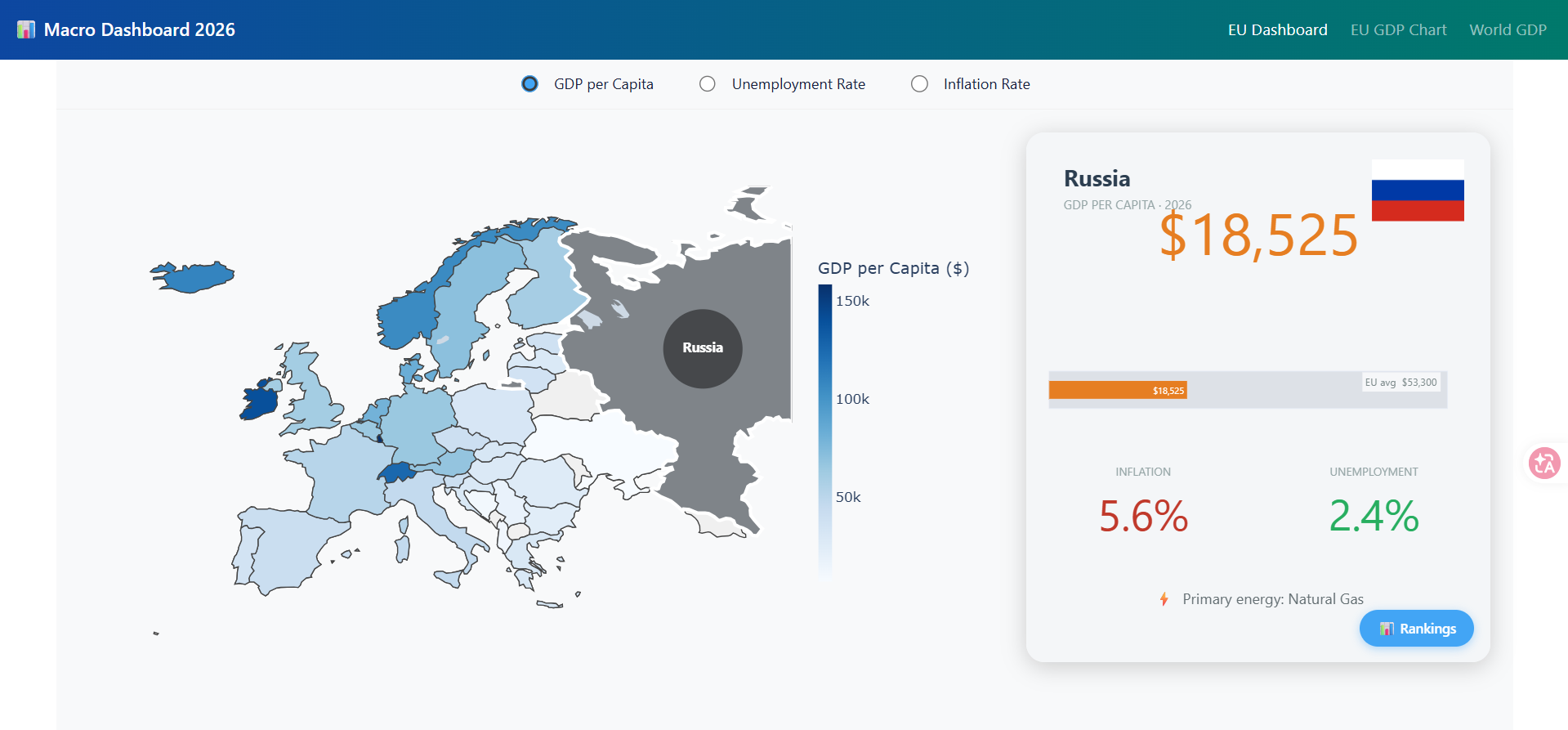This screenshot has width=1568, height=730.
Task: Go to the World GDP tab
Action: pyautogui.click(x=1508, y=30)
